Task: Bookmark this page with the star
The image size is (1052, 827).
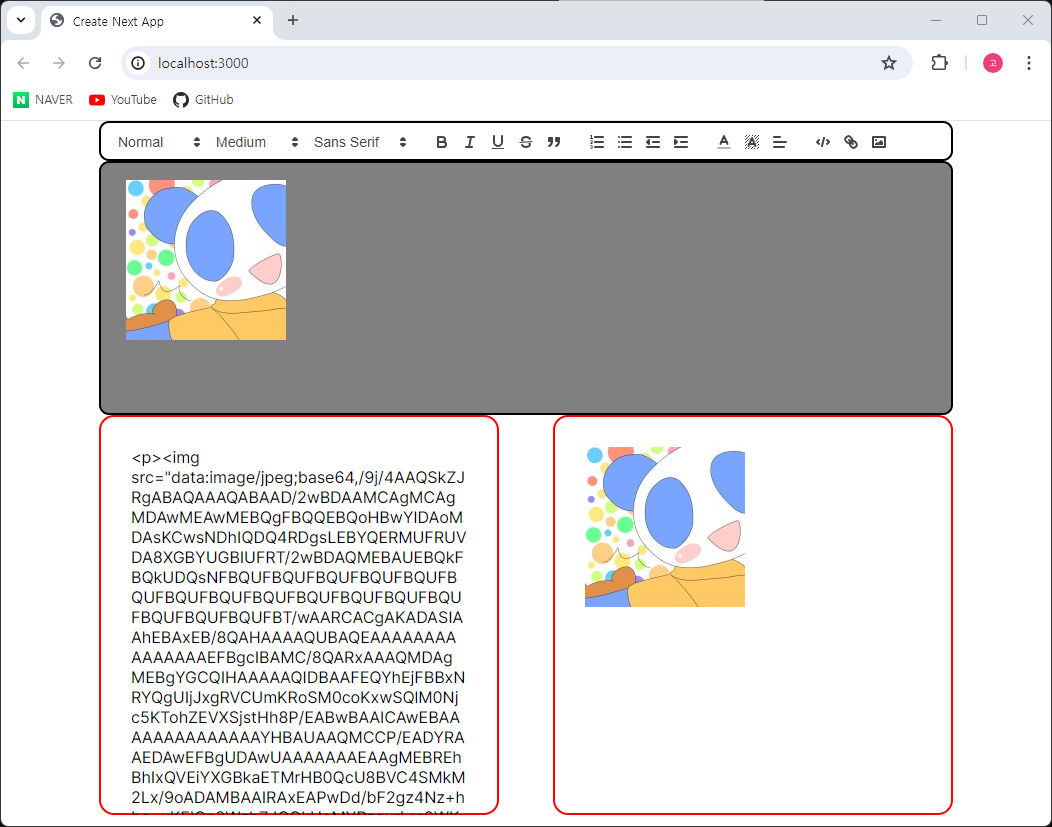Action: [x=889, y=63]
